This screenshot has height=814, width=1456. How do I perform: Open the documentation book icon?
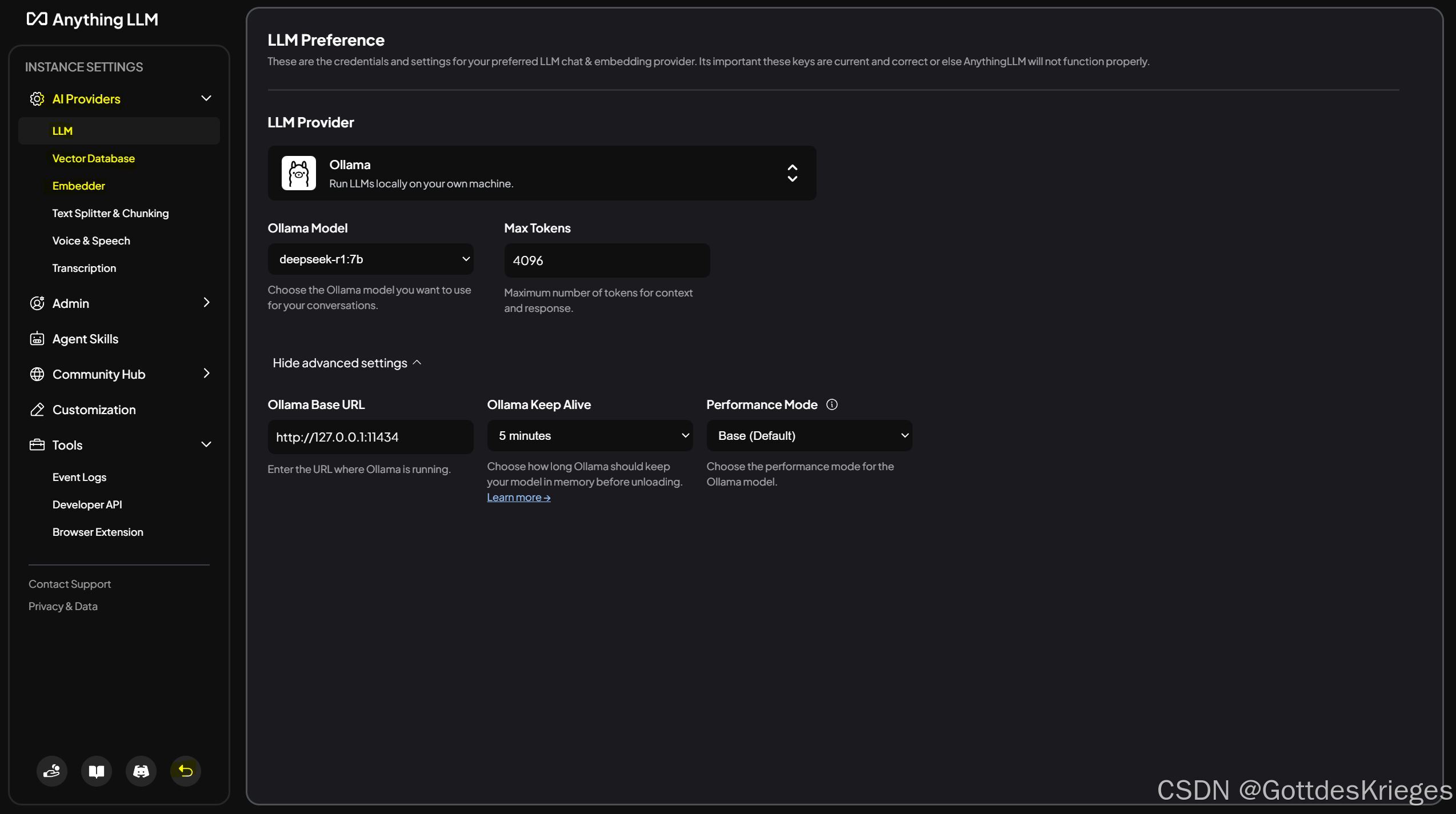click(97, 771)
